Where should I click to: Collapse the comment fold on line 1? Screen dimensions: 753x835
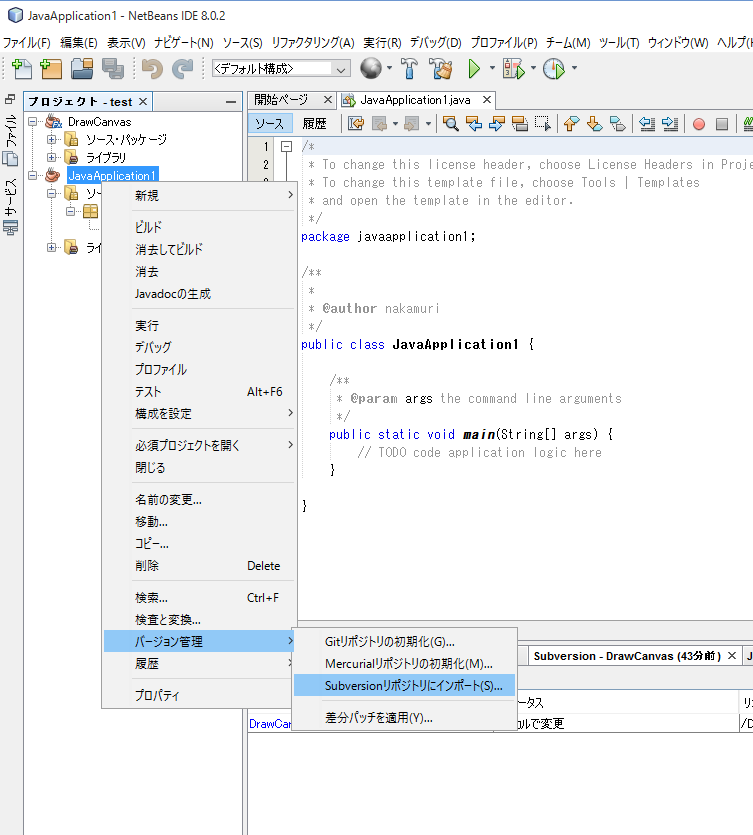pos(287,146)
